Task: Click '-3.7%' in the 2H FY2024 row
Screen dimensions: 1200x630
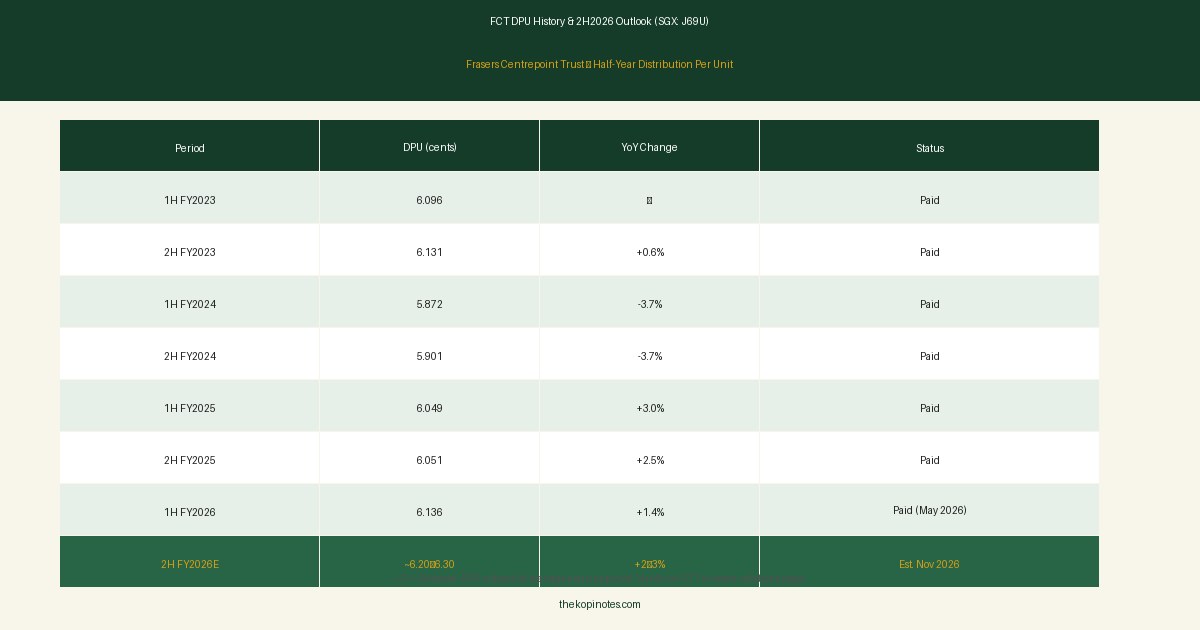Action: tap(650, 356)
